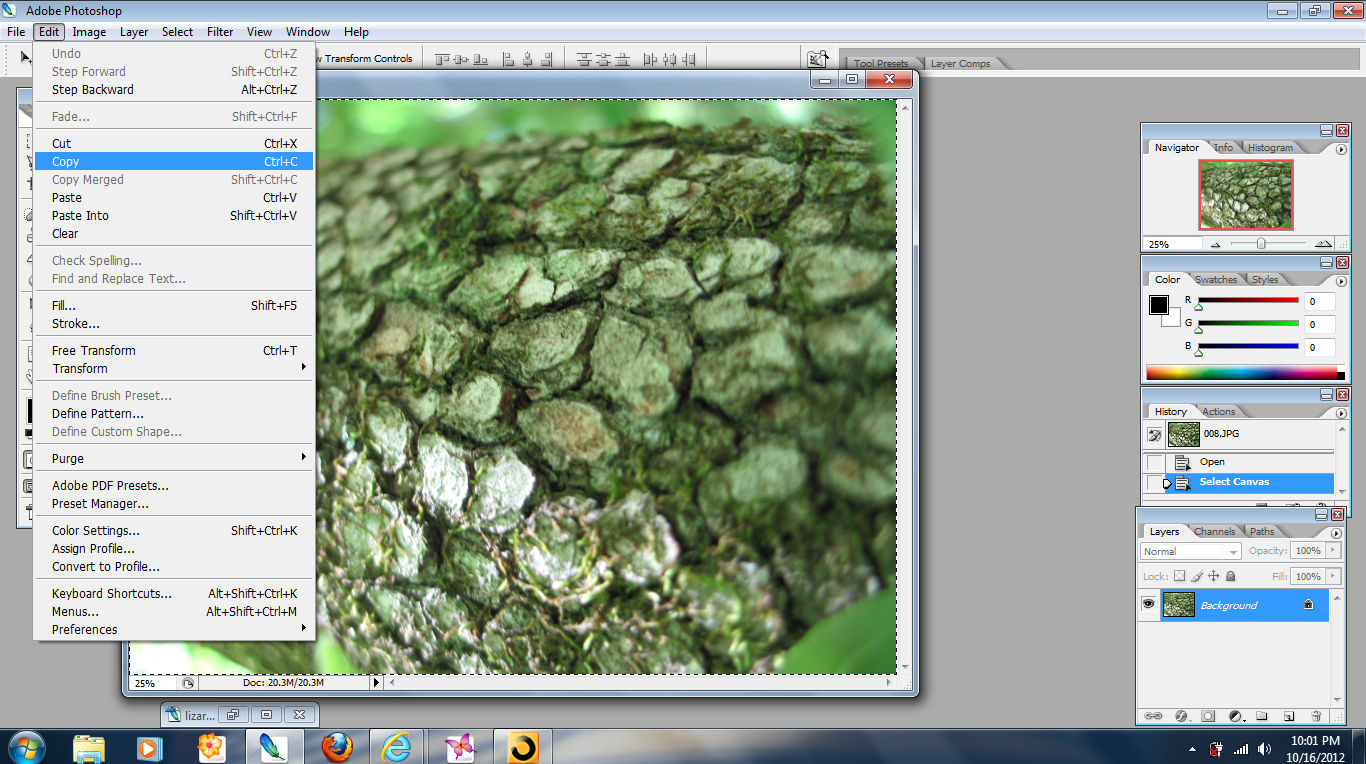1366x764 pixels.
Task: Open layer blend mode Normal dropdown
Action: pos(1190,551)
